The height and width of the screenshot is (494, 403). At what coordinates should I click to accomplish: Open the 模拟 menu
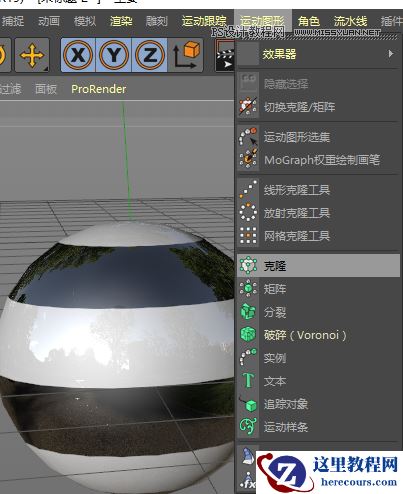tap(85, 21)
